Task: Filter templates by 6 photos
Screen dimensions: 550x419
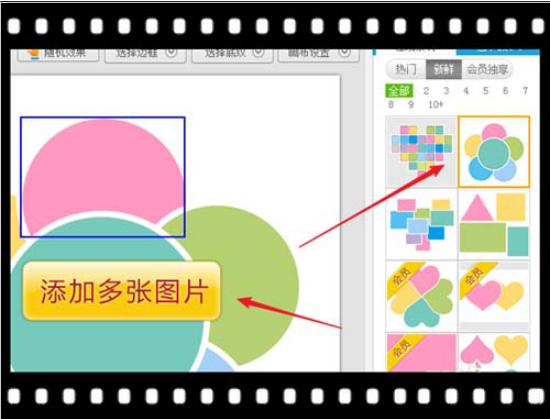Action: pyautogui.click(x=505, y=91)
